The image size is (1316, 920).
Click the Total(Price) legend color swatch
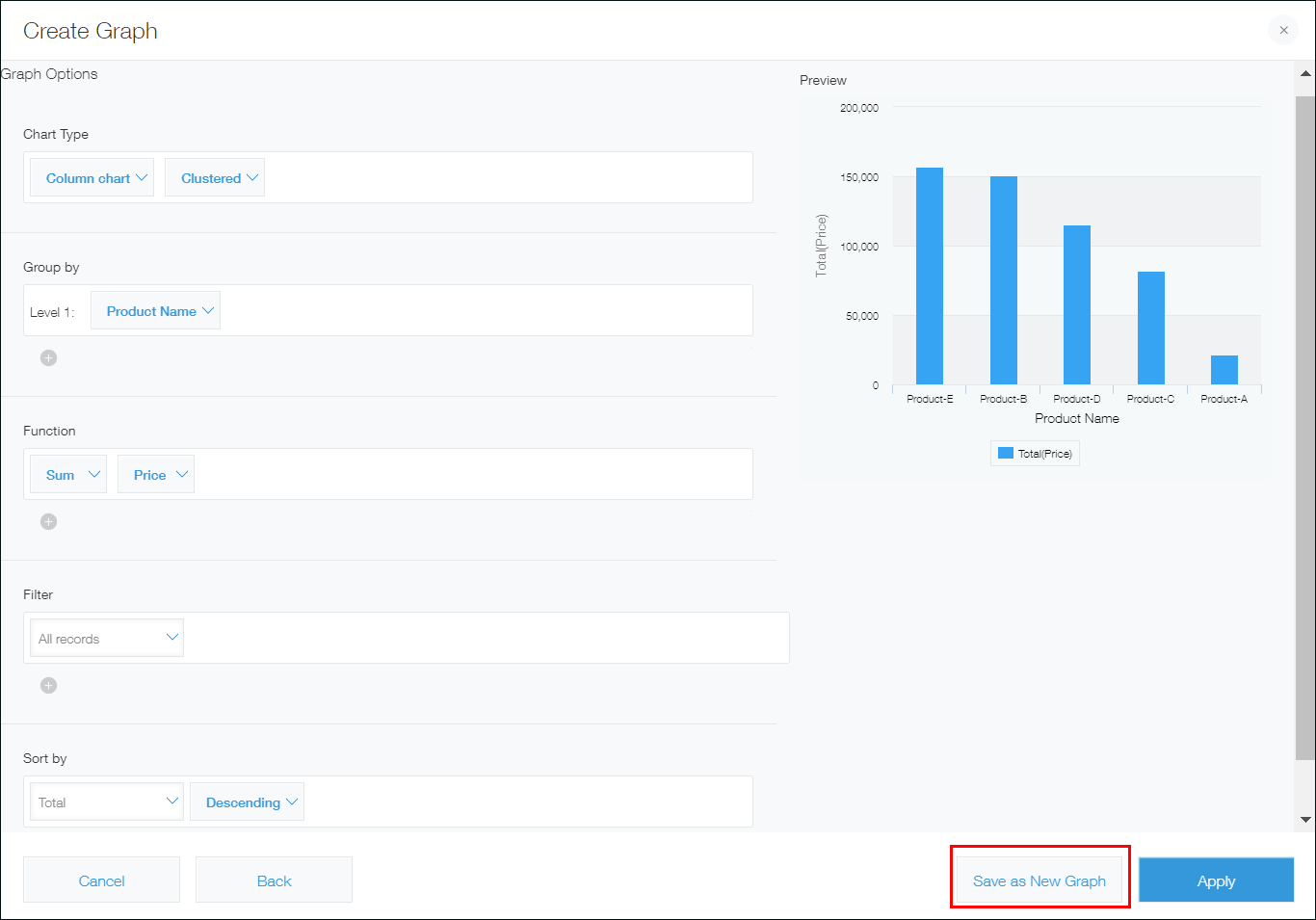coord(1005,454)
